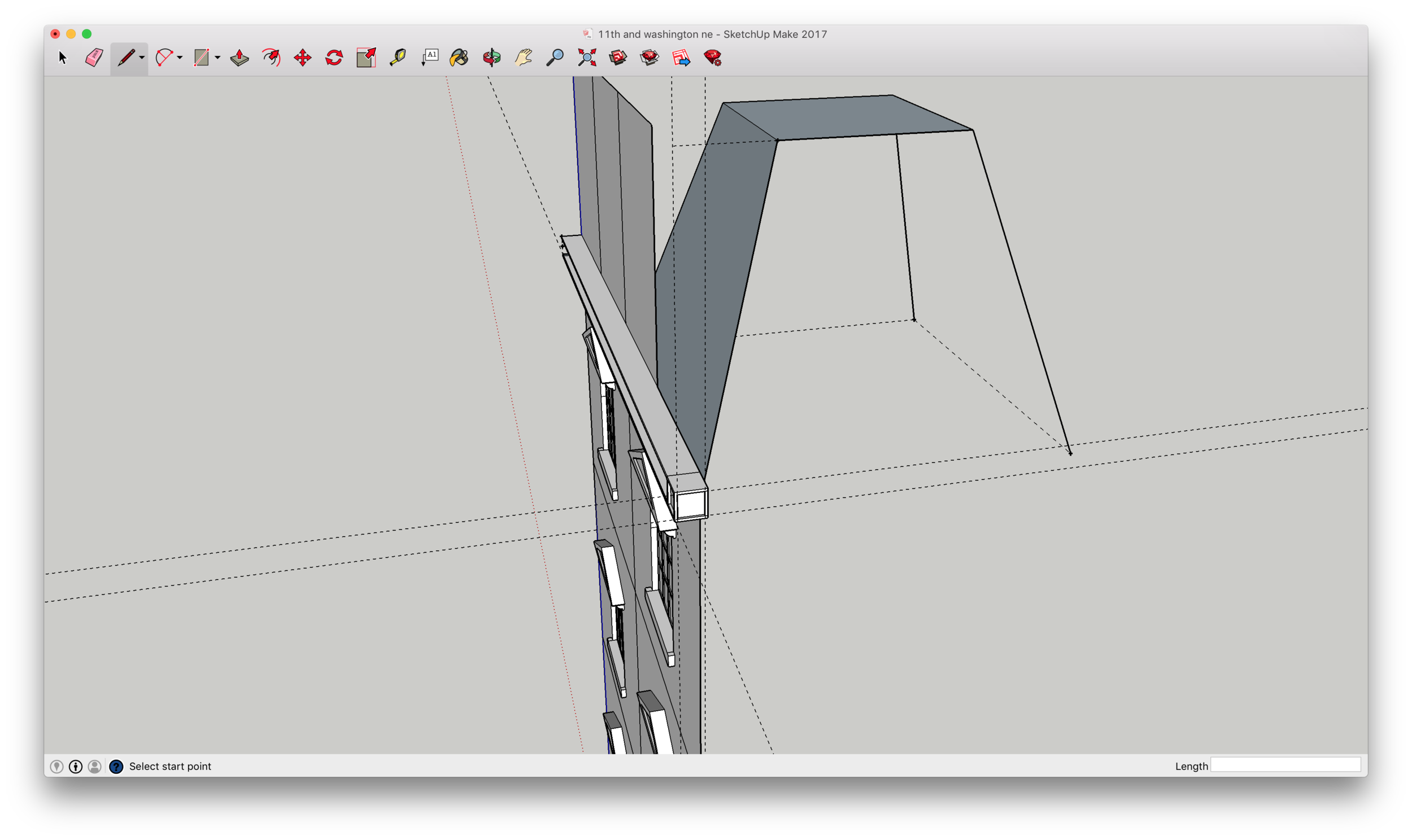Pick the Rectangle shape tool
Viewport: 1412px width, 840px height.
tap(201, 58)
